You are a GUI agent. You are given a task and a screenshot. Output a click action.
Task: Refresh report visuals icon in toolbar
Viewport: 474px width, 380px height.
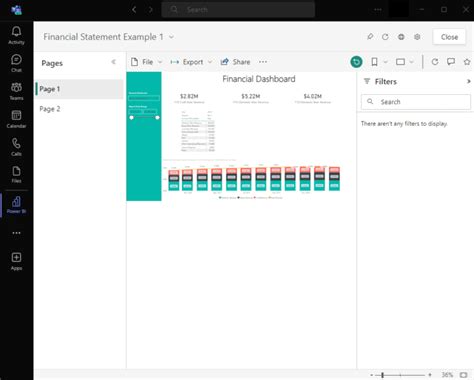coord(435,62)
